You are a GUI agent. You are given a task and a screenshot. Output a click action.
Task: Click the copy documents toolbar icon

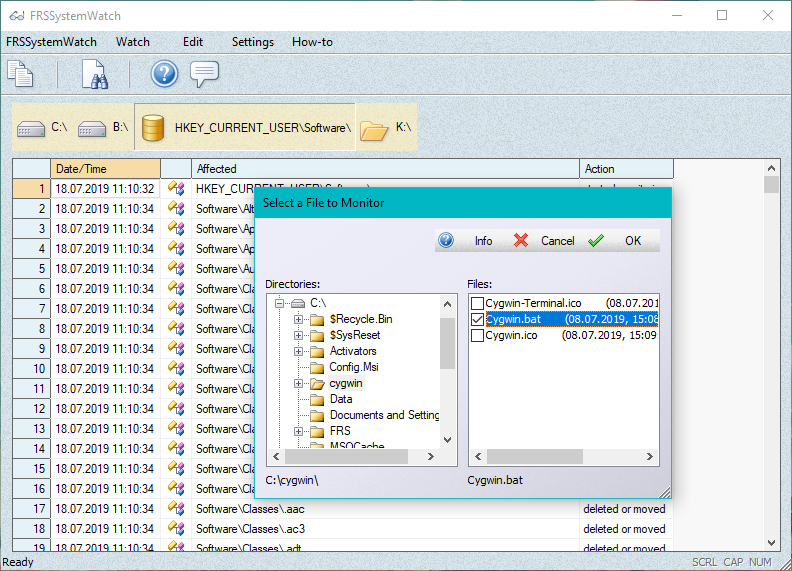(20, 74)
